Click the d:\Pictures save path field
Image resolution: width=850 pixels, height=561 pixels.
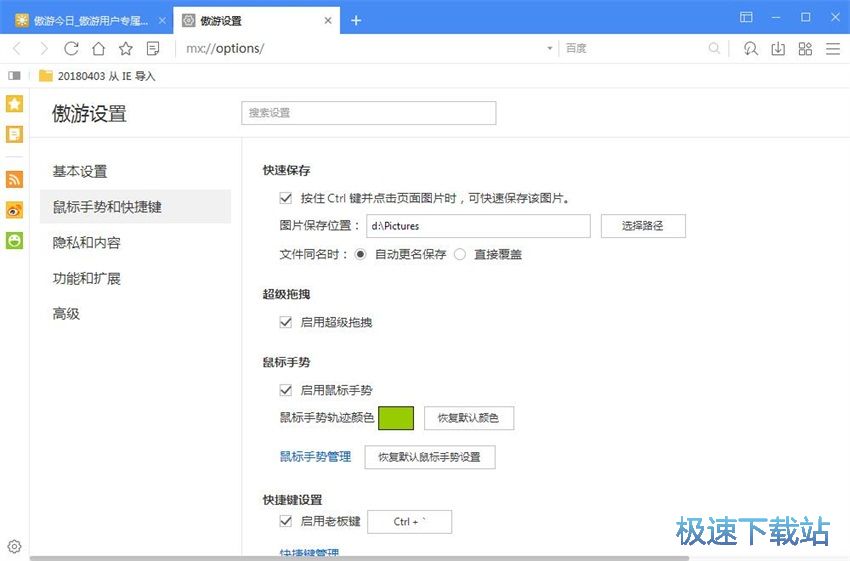pyautogui.click(x=478, y=226)
